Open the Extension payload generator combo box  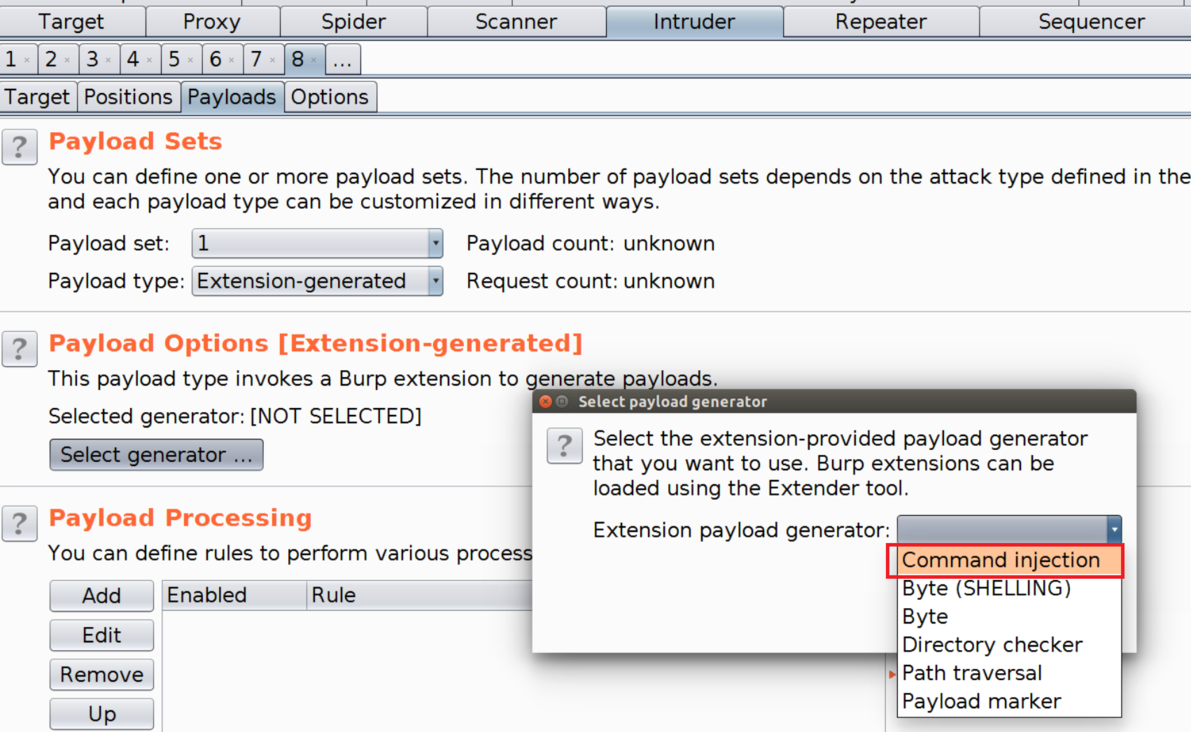coord(1009,529)
